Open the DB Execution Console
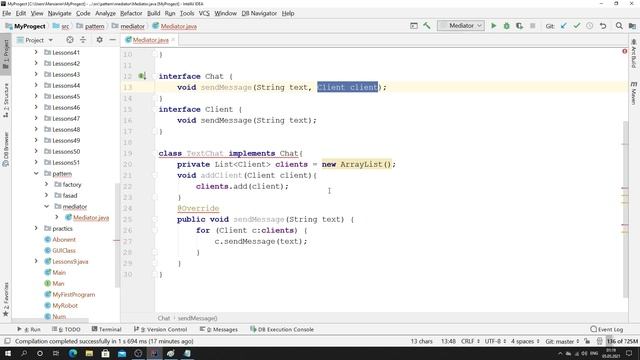 click(x=282, y=329)
